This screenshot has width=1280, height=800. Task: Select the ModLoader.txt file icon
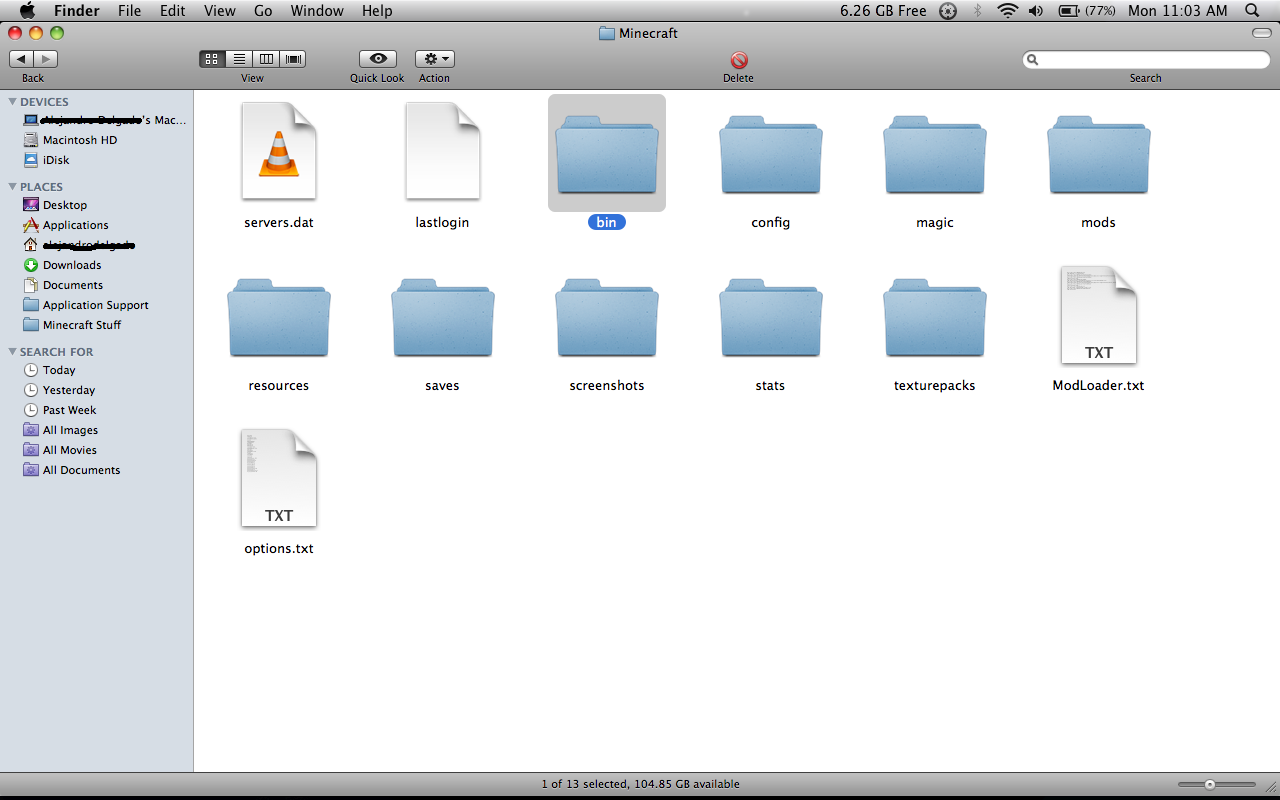pyautogui.click(x=1099, y=315)
